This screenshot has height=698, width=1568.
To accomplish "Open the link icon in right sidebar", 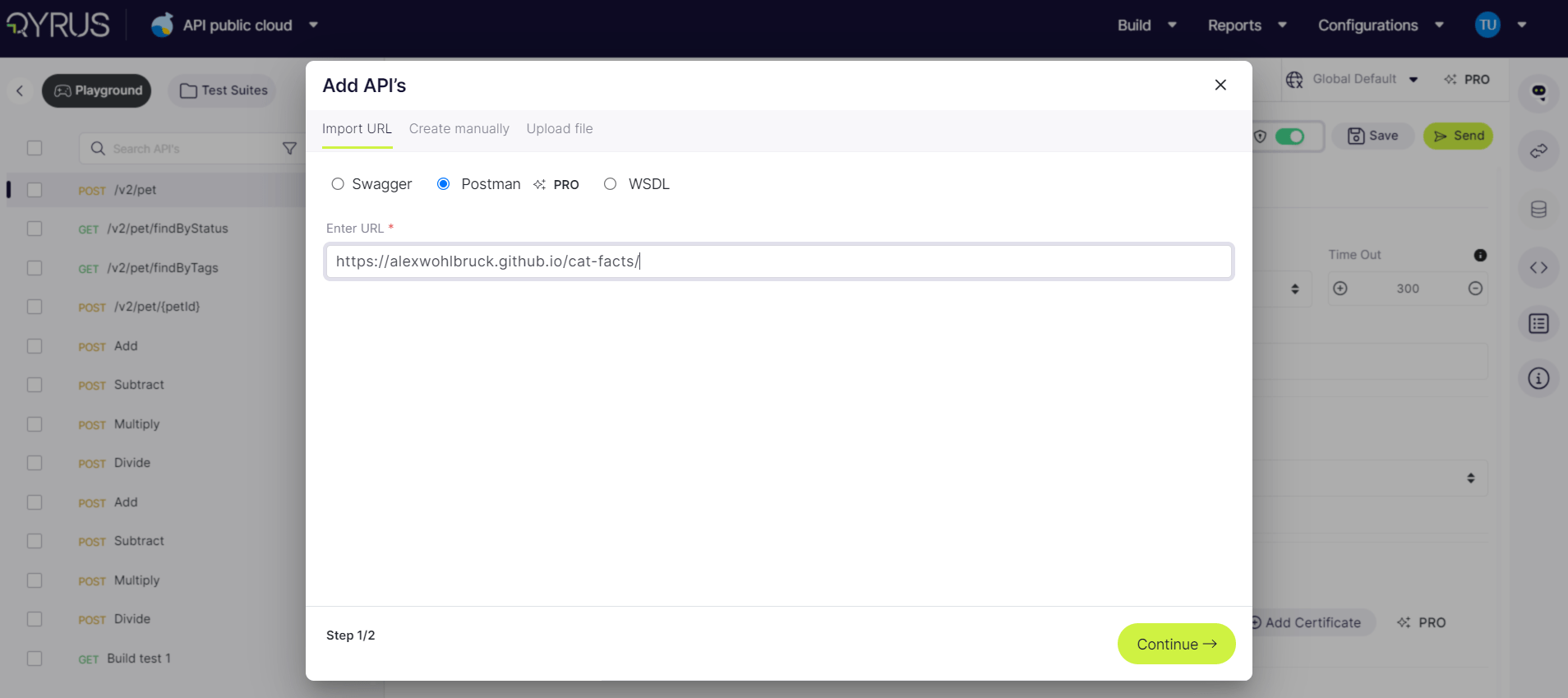I will 1538,151.
